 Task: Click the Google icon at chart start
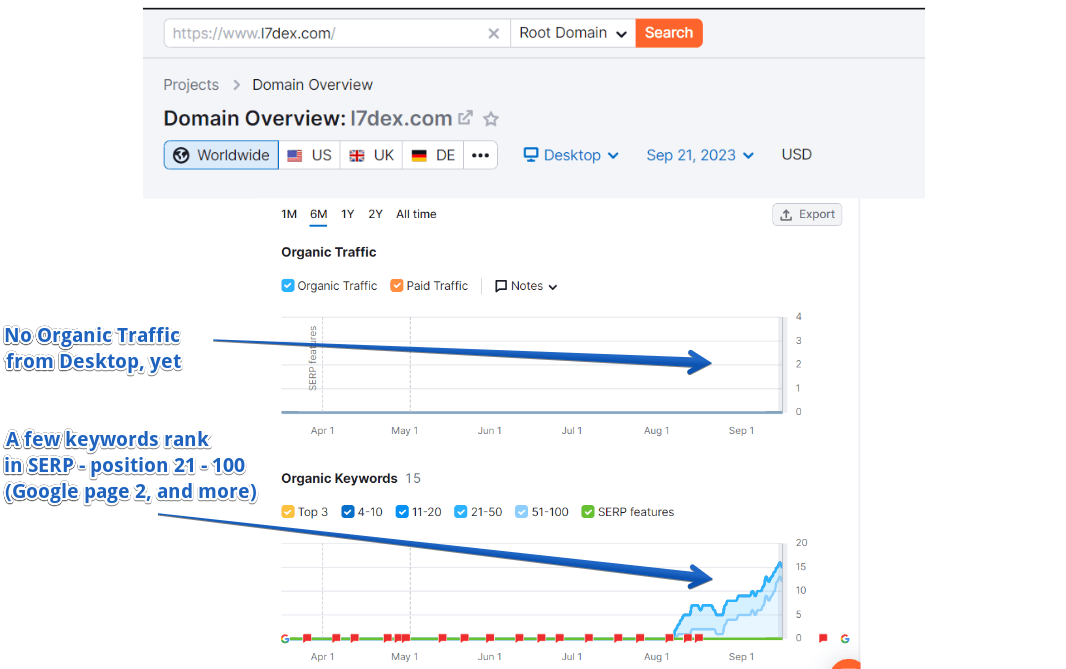[285, 638]
